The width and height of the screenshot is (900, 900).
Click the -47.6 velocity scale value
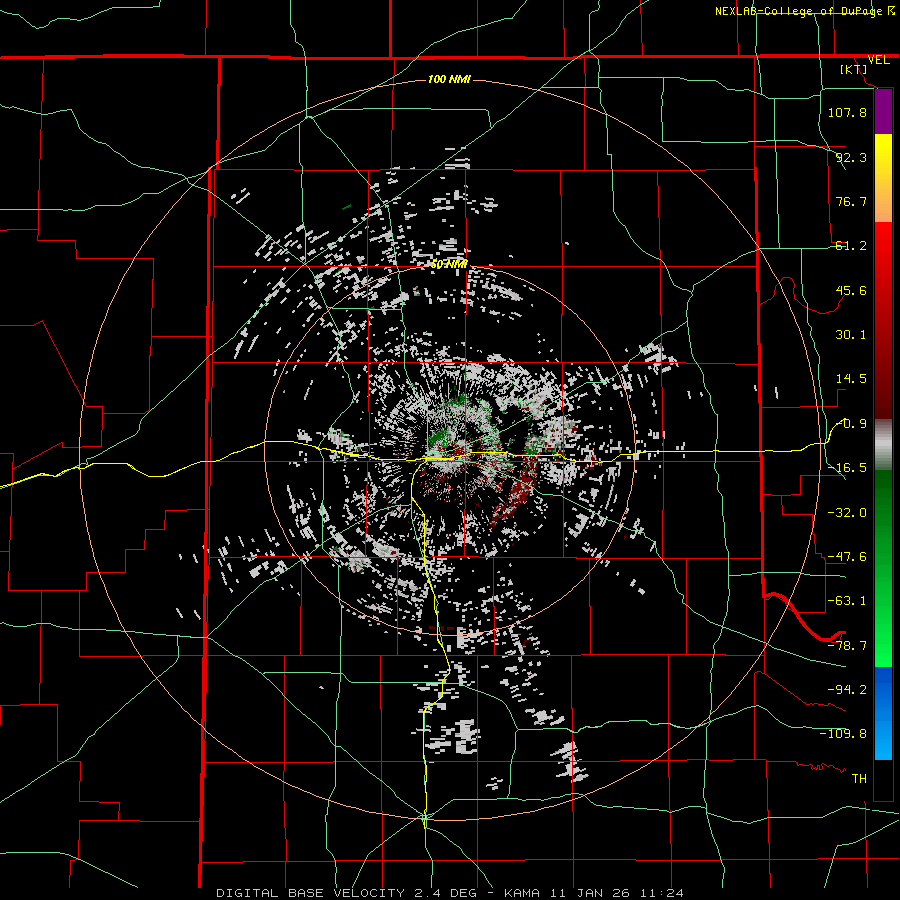pyautogui.click(x=847, y=557)
